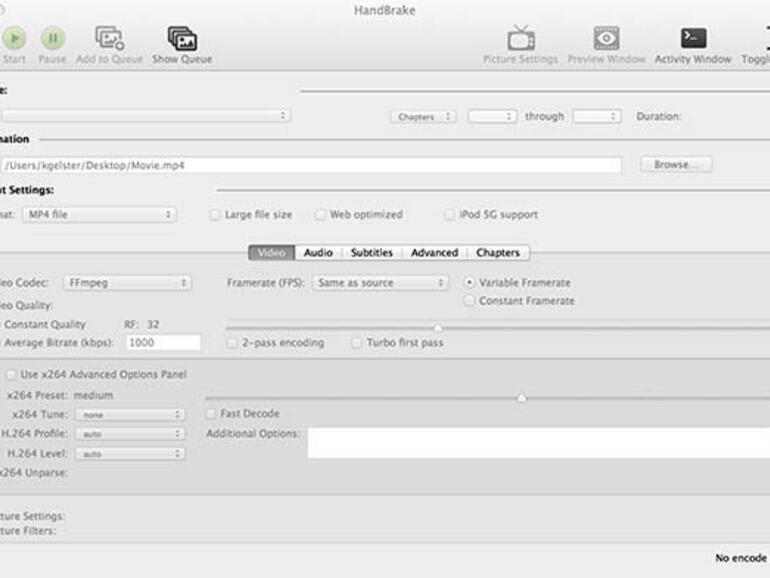Open the source title dropdown
Image resolution: width=770 pixels, height=578 pixels.
click(146, 116)
